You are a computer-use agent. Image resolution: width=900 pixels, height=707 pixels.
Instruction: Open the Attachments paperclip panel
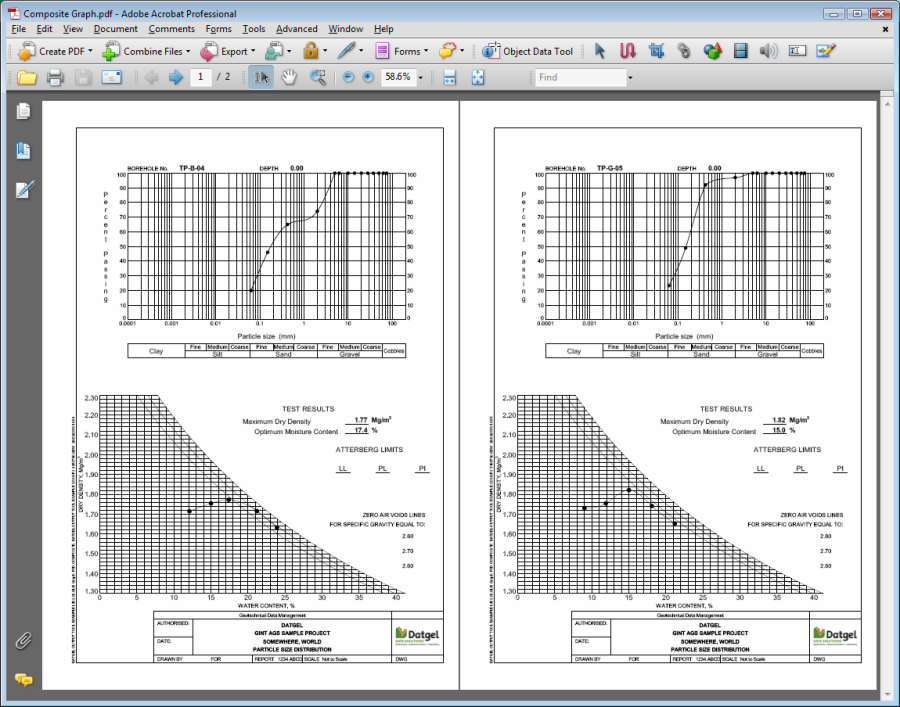click(24, 640)
